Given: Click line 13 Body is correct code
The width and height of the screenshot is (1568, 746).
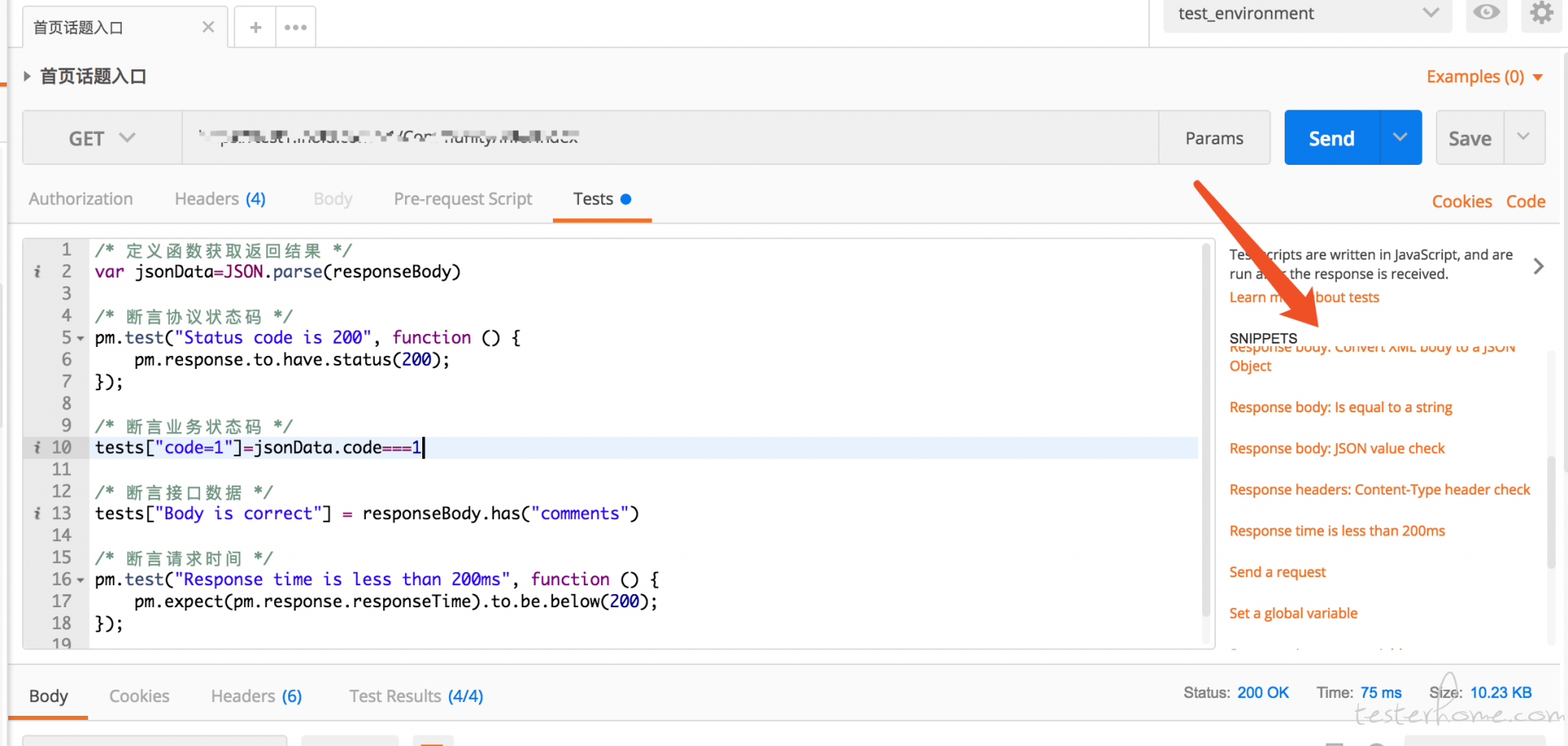Looking at the screenshot, I should coord(367,513).
